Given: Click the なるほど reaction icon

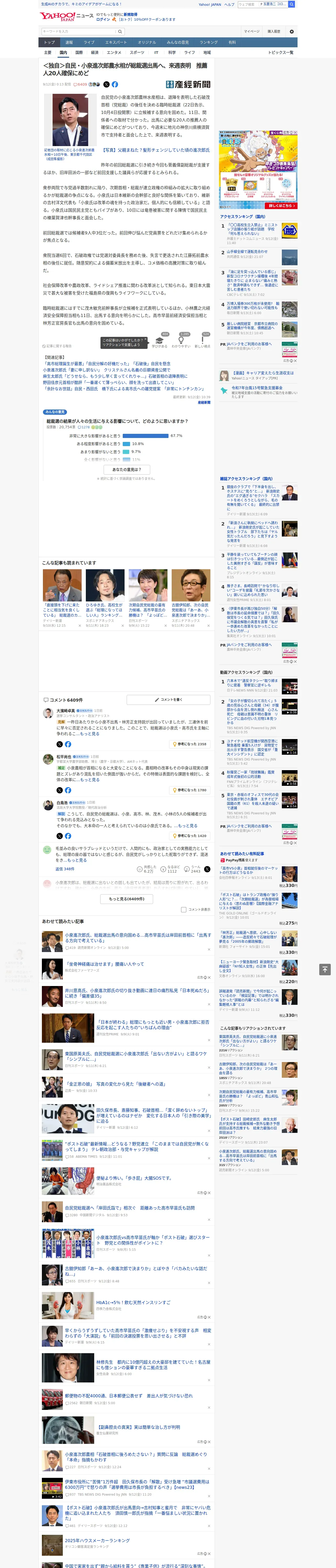Looking at the screenshot, I should tap(164, 869).
